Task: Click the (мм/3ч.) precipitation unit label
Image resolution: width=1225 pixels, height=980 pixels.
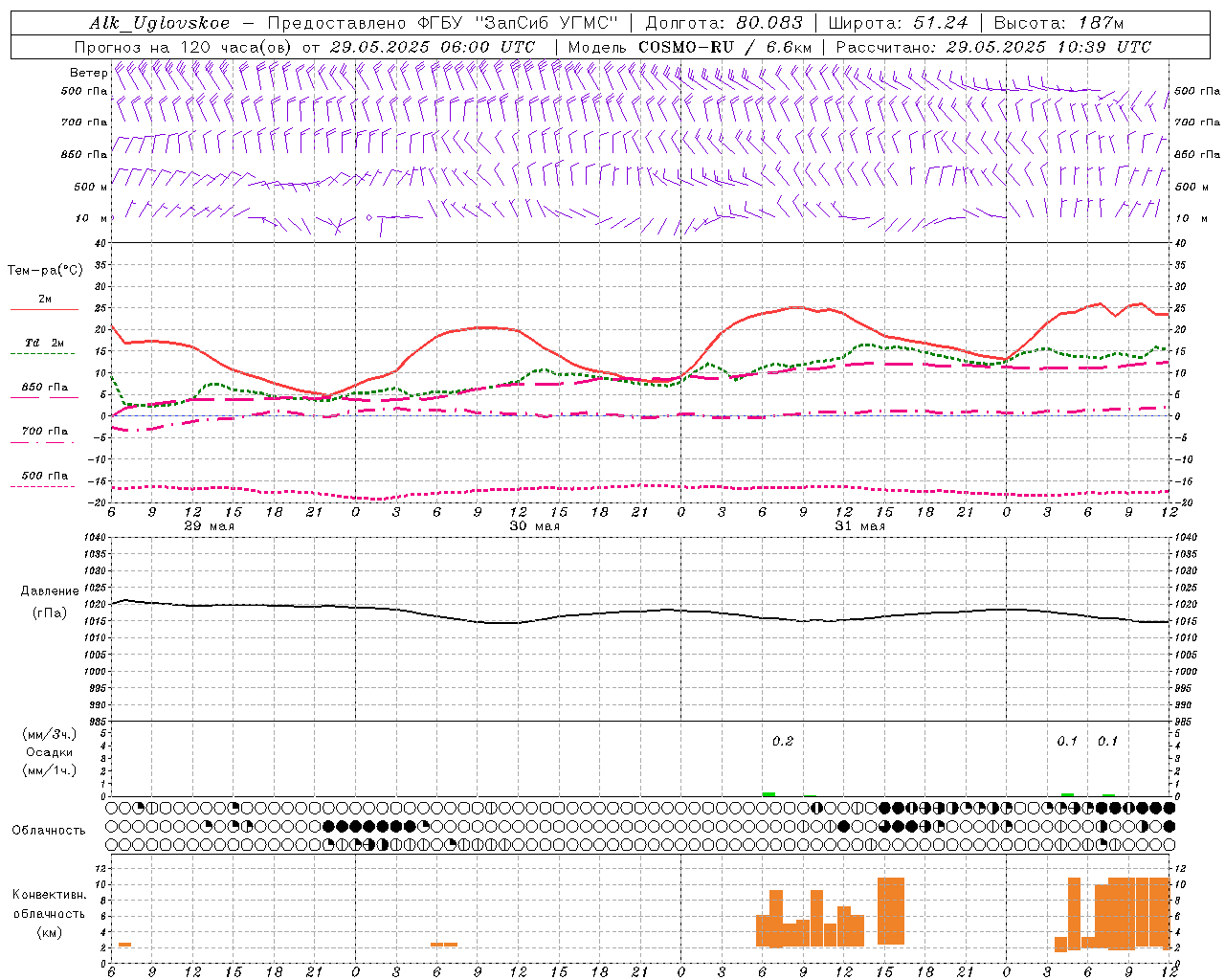Action: [50, 734]
